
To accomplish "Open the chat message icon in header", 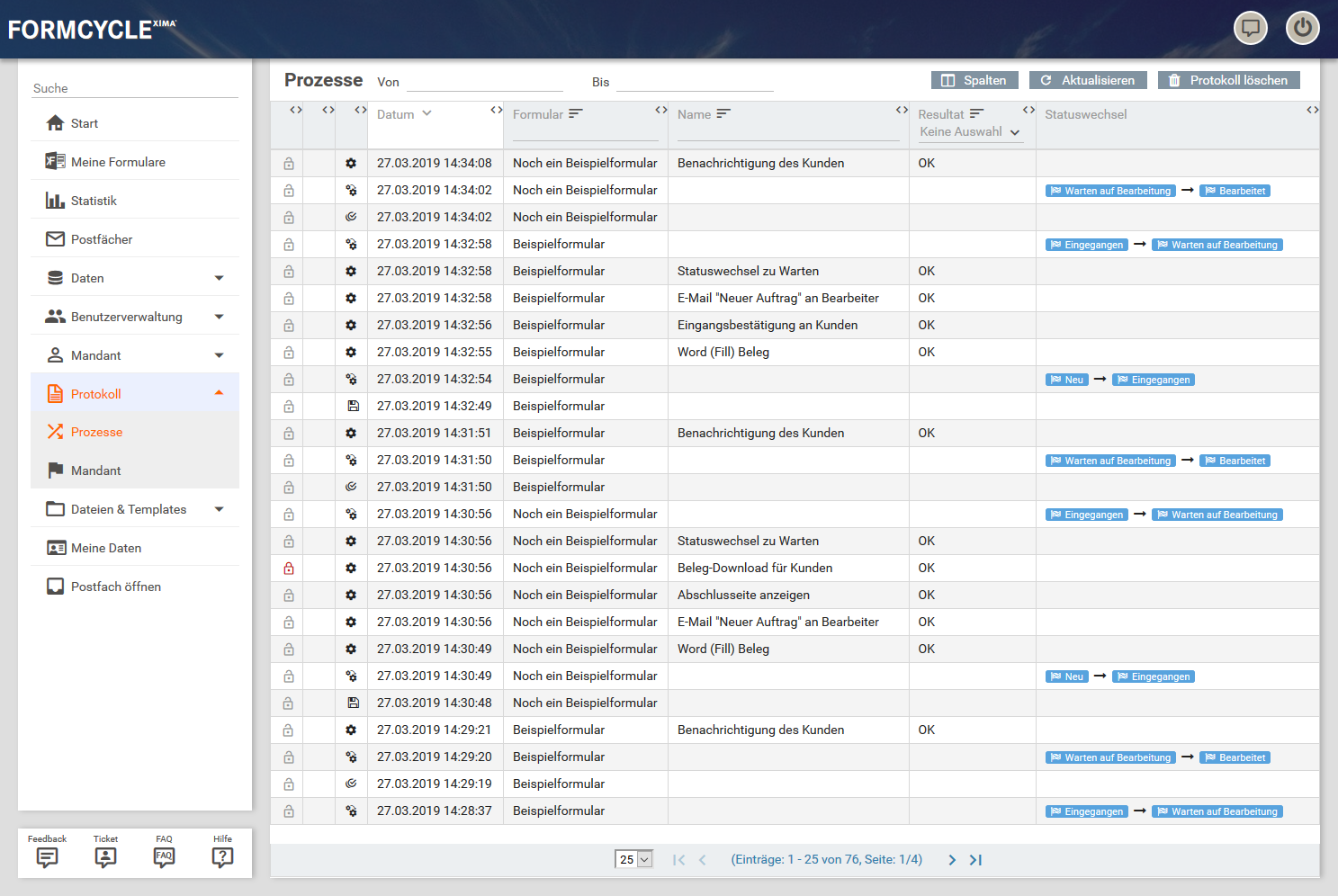I will tap(1250, 28).
